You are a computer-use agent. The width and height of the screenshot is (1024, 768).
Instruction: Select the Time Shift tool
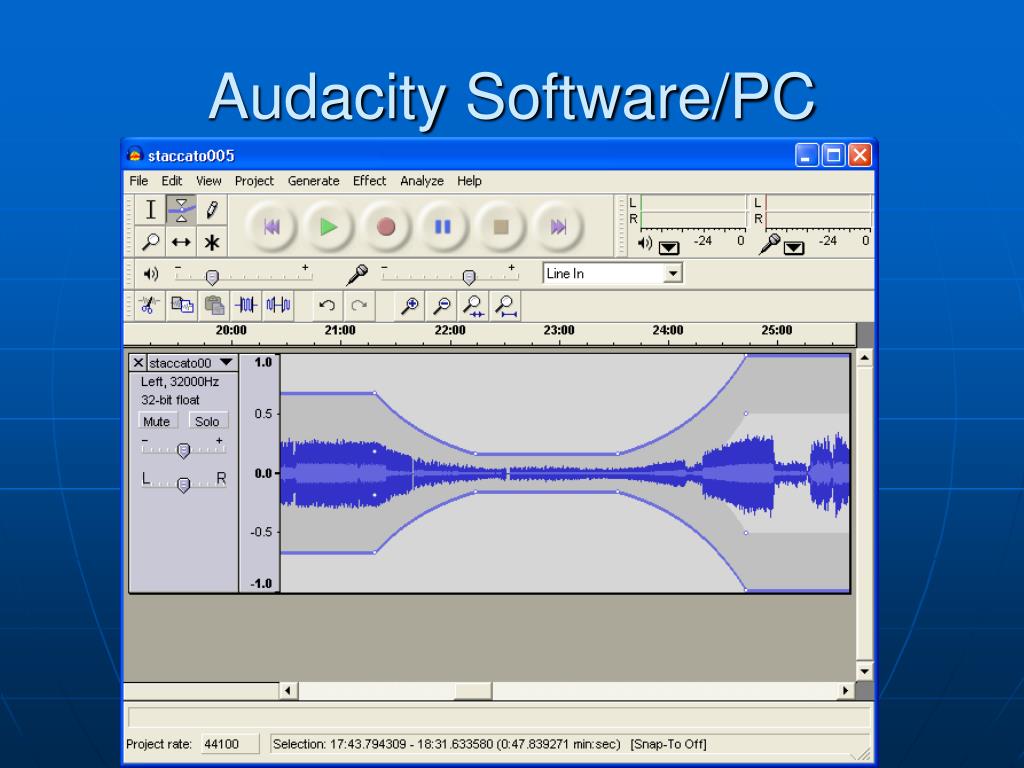181,242
